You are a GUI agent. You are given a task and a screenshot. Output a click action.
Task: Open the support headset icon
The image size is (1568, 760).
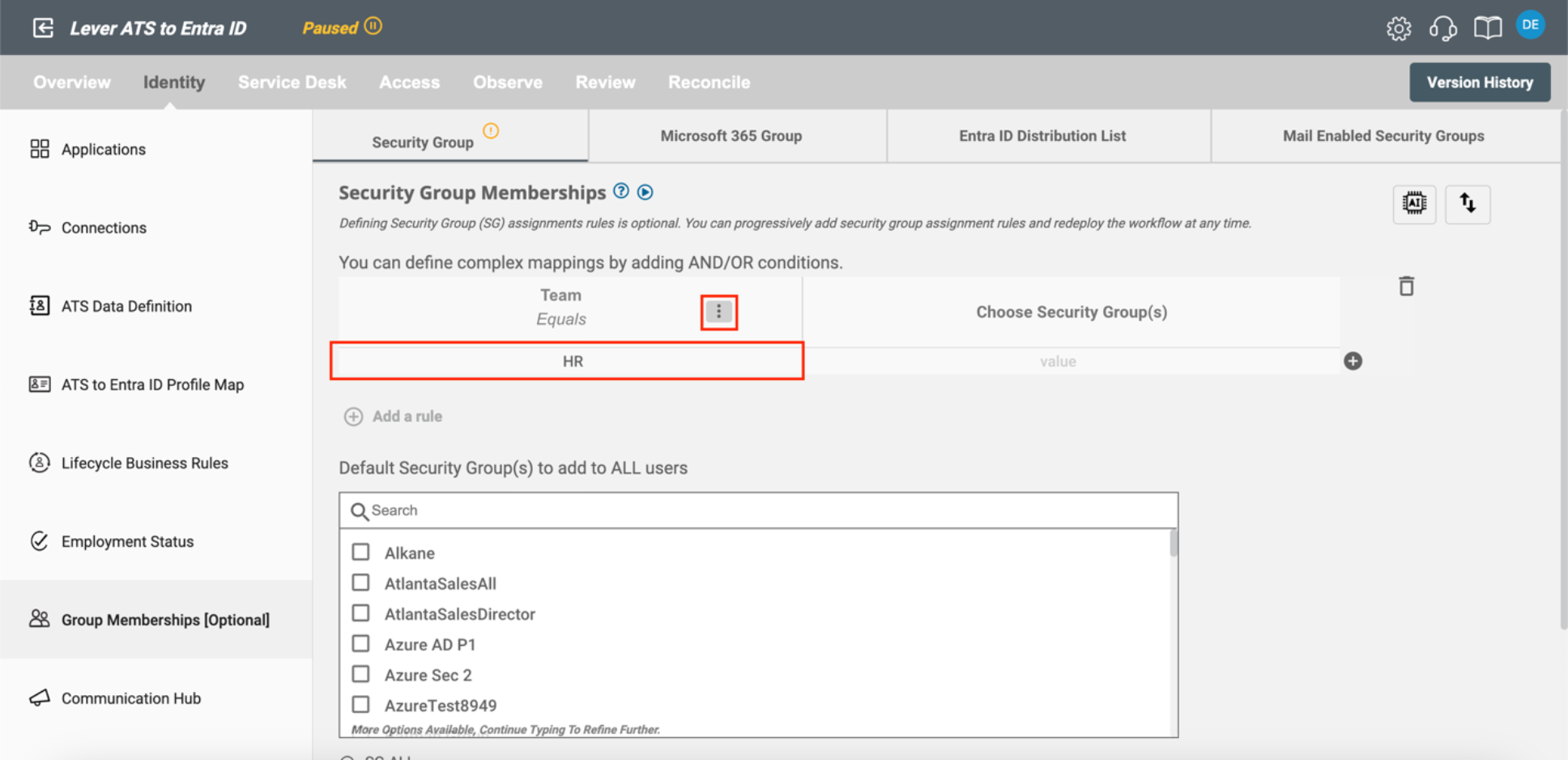tap(1442, 28)
